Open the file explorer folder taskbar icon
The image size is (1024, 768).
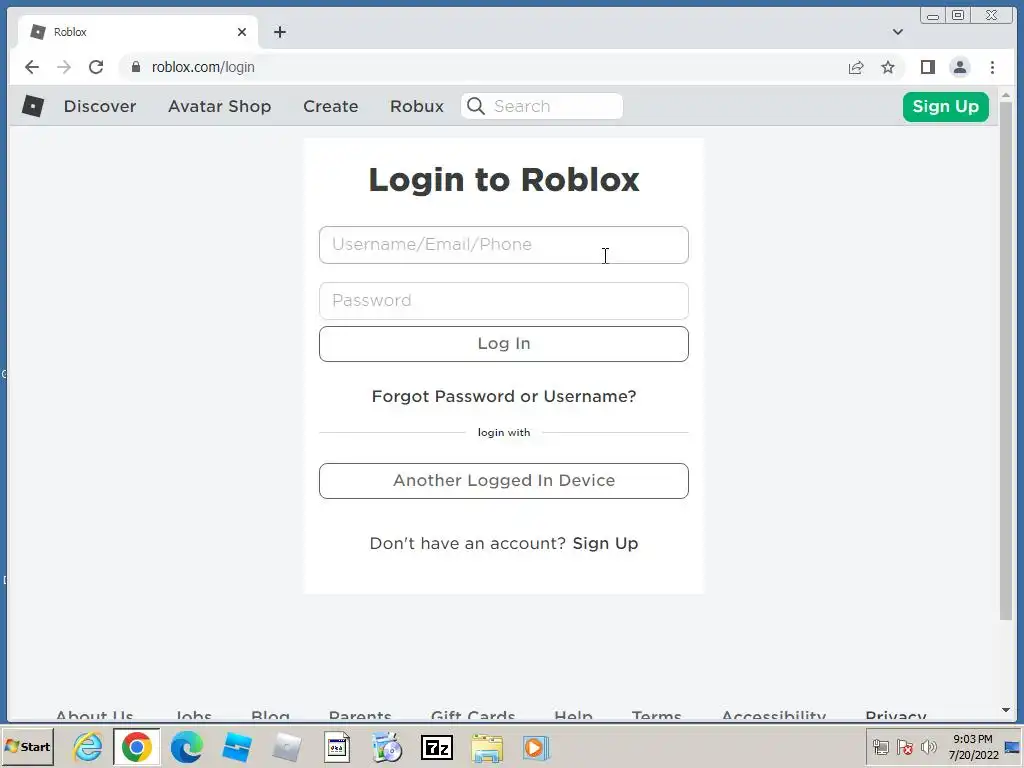tap(487, 747)
